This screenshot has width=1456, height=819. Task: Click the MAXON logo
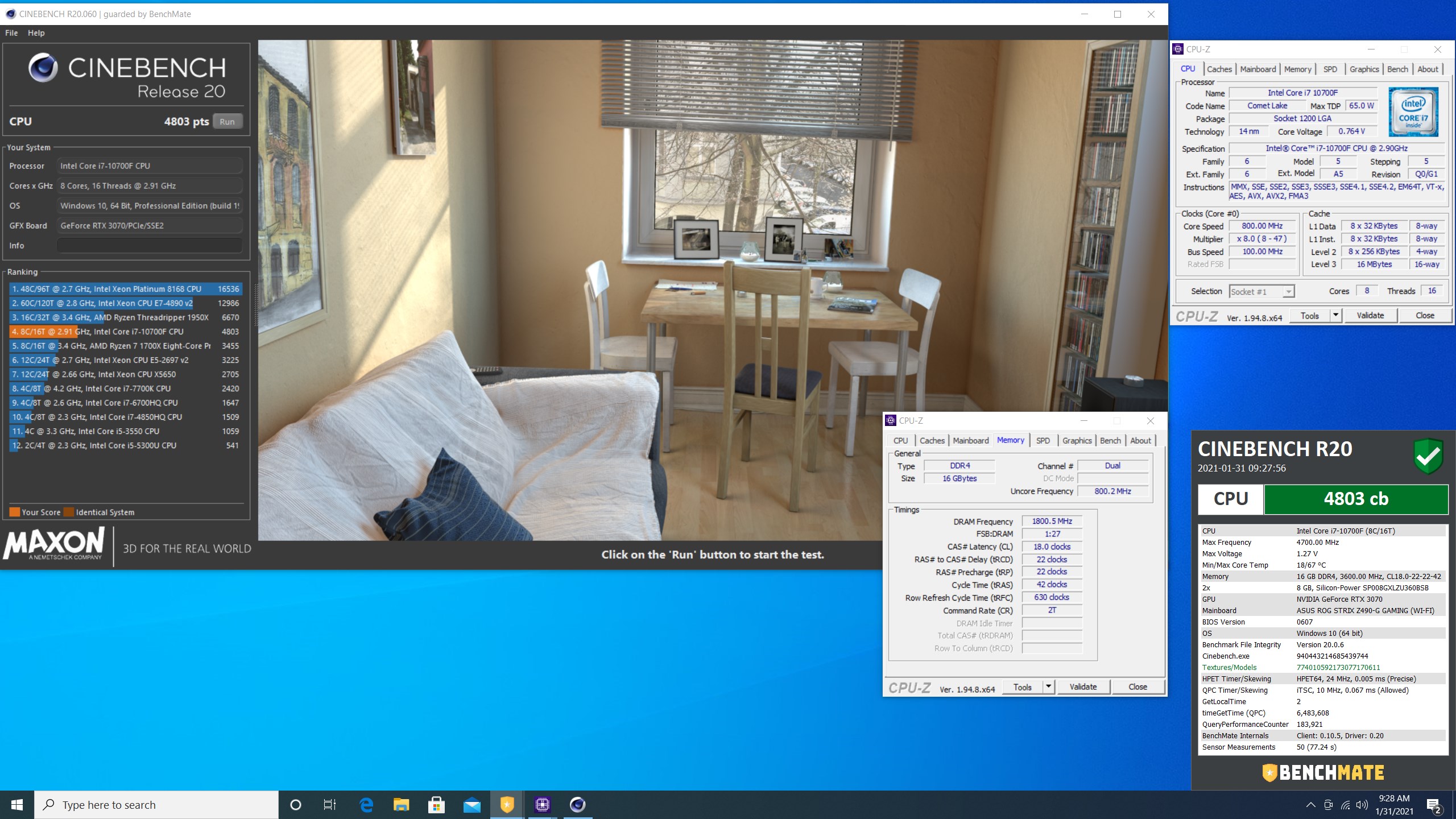click(x=54, y=544)
